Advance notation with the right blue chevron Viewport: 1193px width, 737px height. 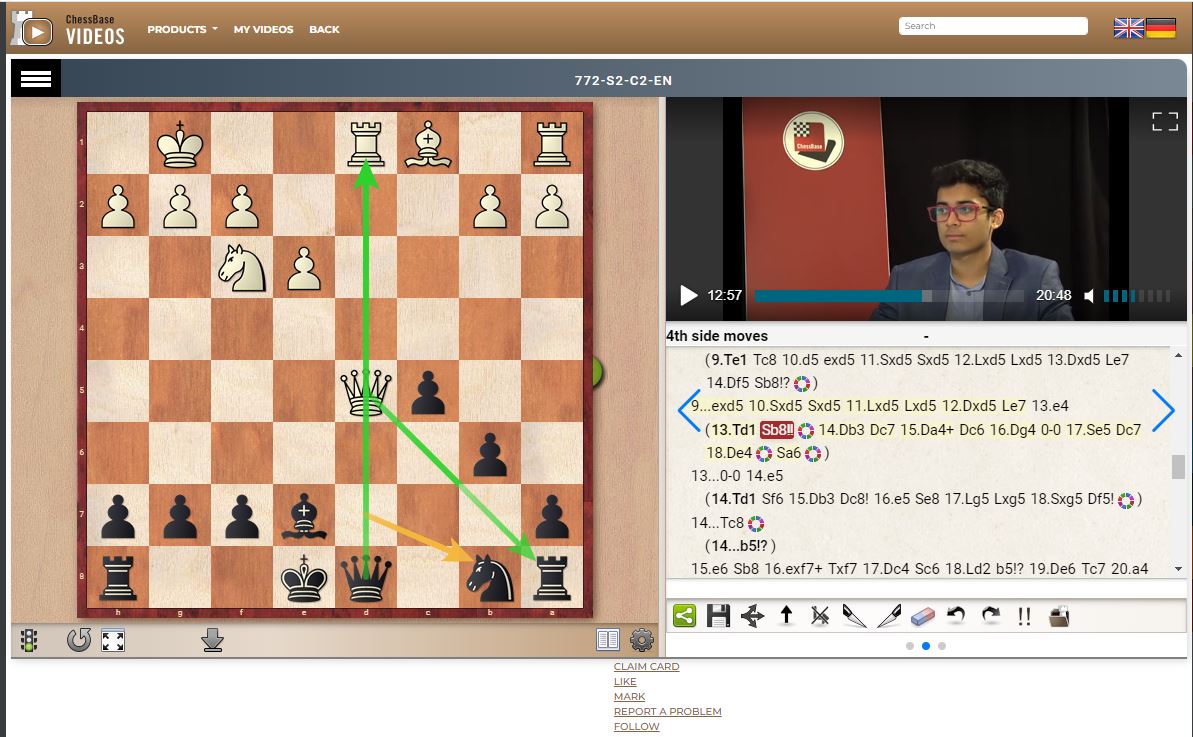[1163, 410]
